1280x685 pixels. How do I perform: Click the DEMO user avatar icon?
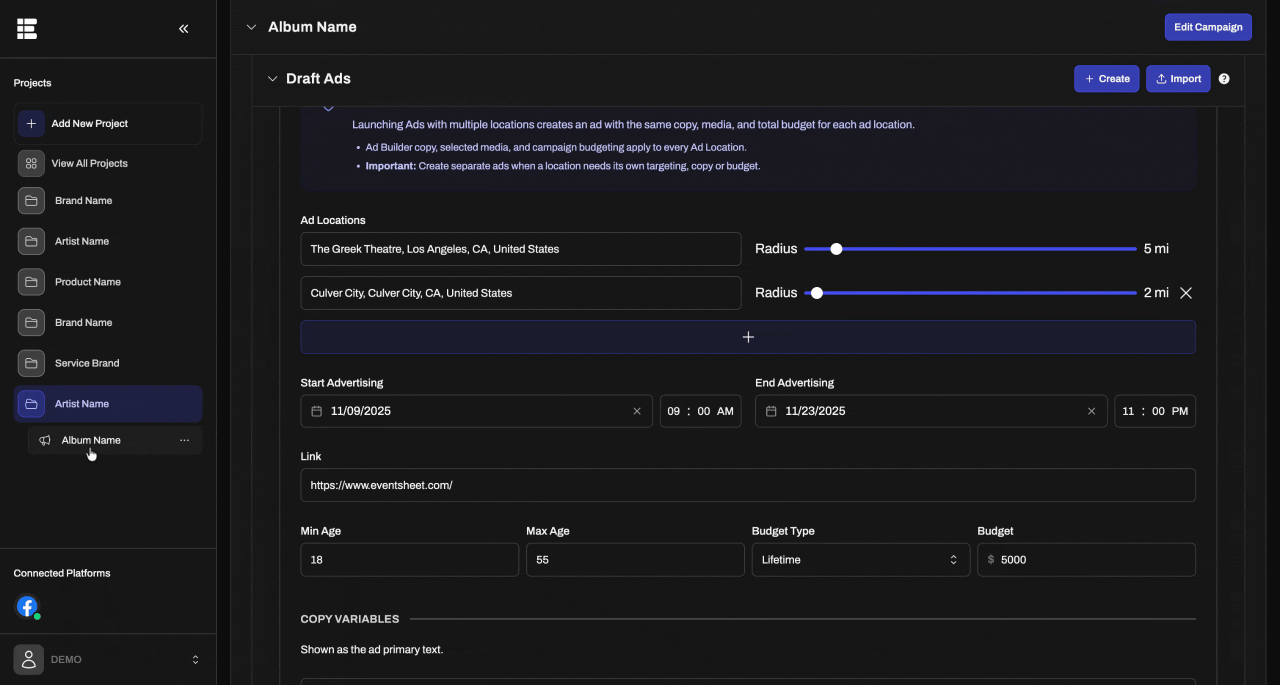pos(28,659)
